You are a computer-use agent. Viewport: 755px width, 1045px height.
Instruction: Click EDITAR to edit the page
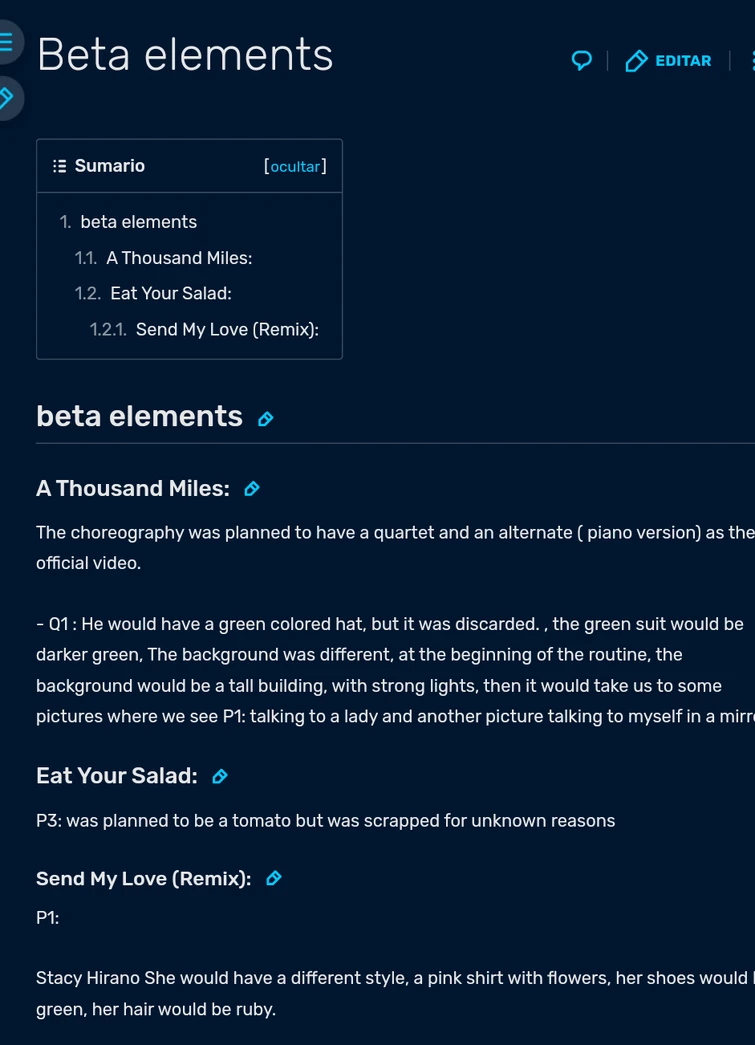(x=668, y=60)
